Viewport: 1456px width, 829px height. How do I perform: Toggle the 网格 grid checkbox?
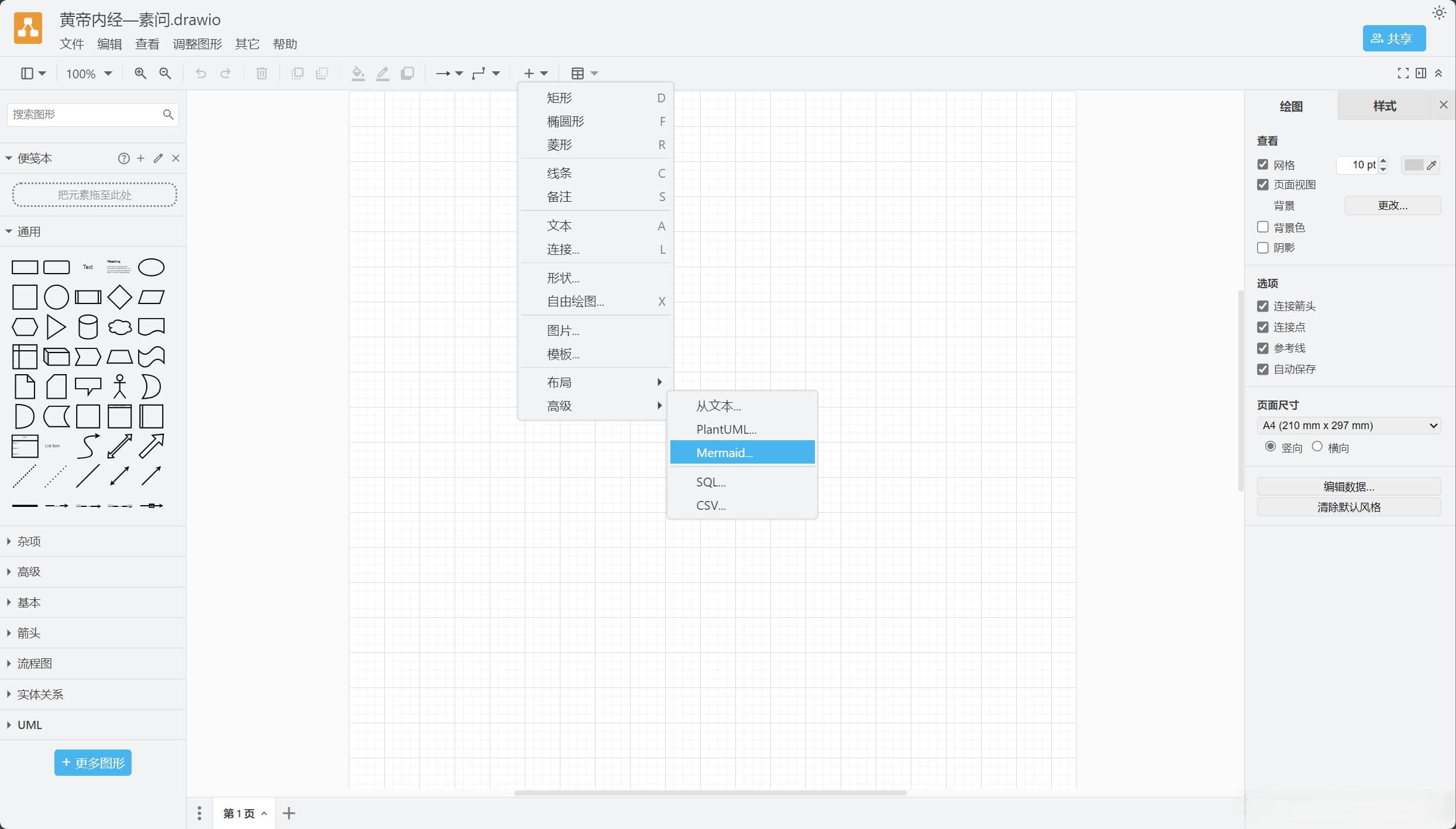click(x=1263, y=165)
